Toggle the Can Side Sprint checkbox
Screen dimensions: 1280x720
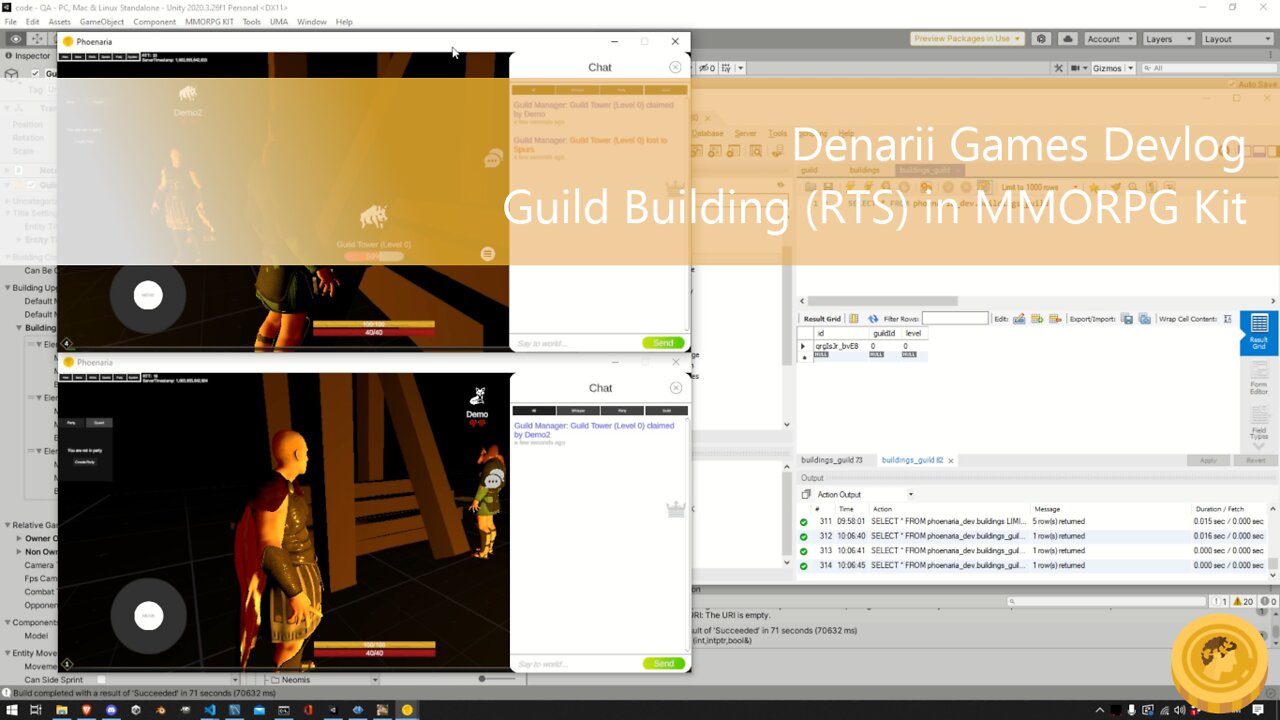100,680
